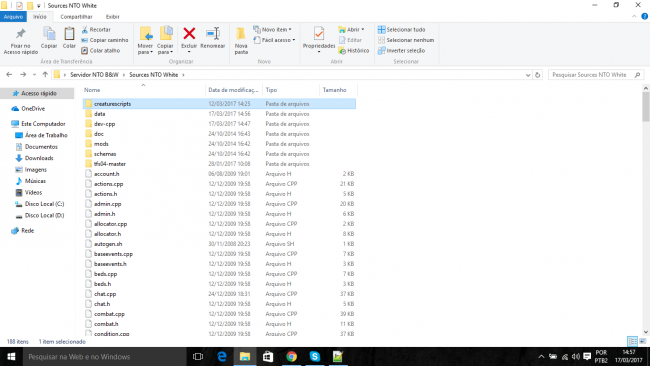Open recent locations dropdown arrow

click(x=34, y=75)
